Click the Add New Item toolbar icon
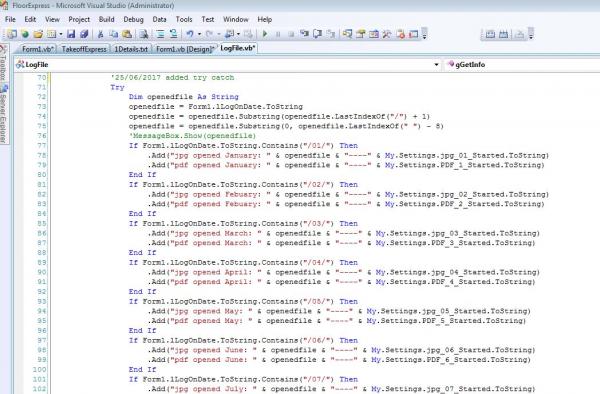Viewport: 600px width, 394px height. pyautogui.click(x=51, y=34)
